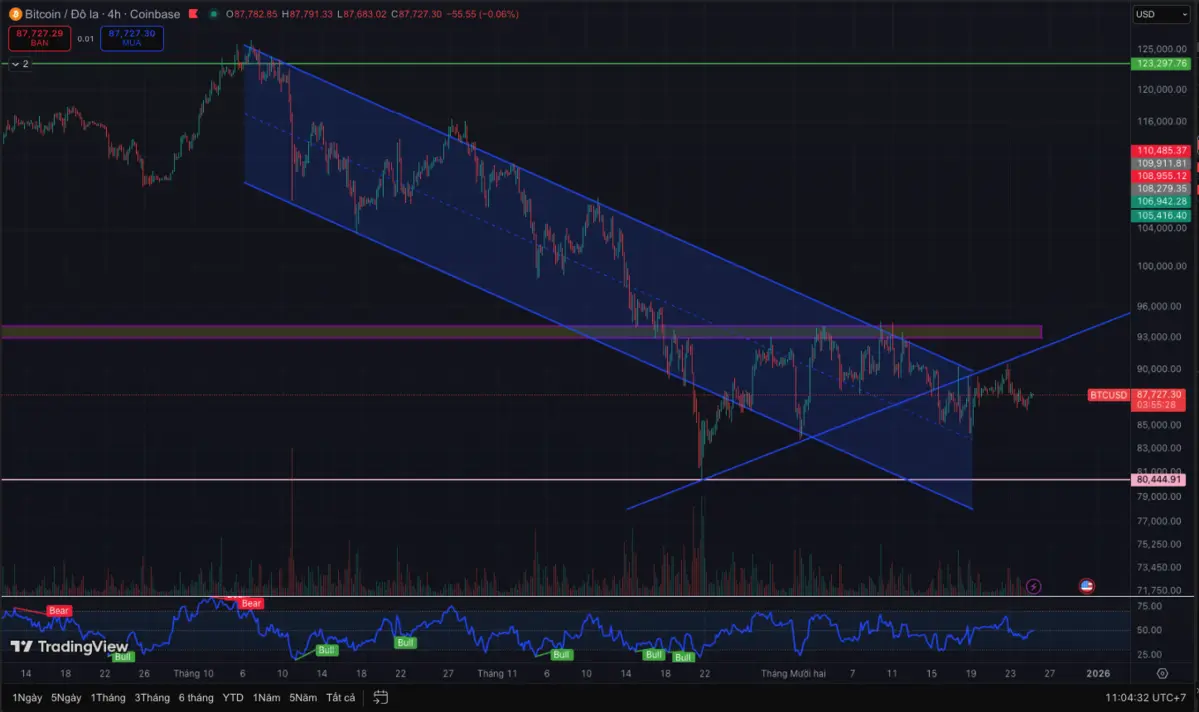Open the USD currency dropdown
This screenshot has height=712, width=1199.
pyautogui.click(x=1160, y=14)
